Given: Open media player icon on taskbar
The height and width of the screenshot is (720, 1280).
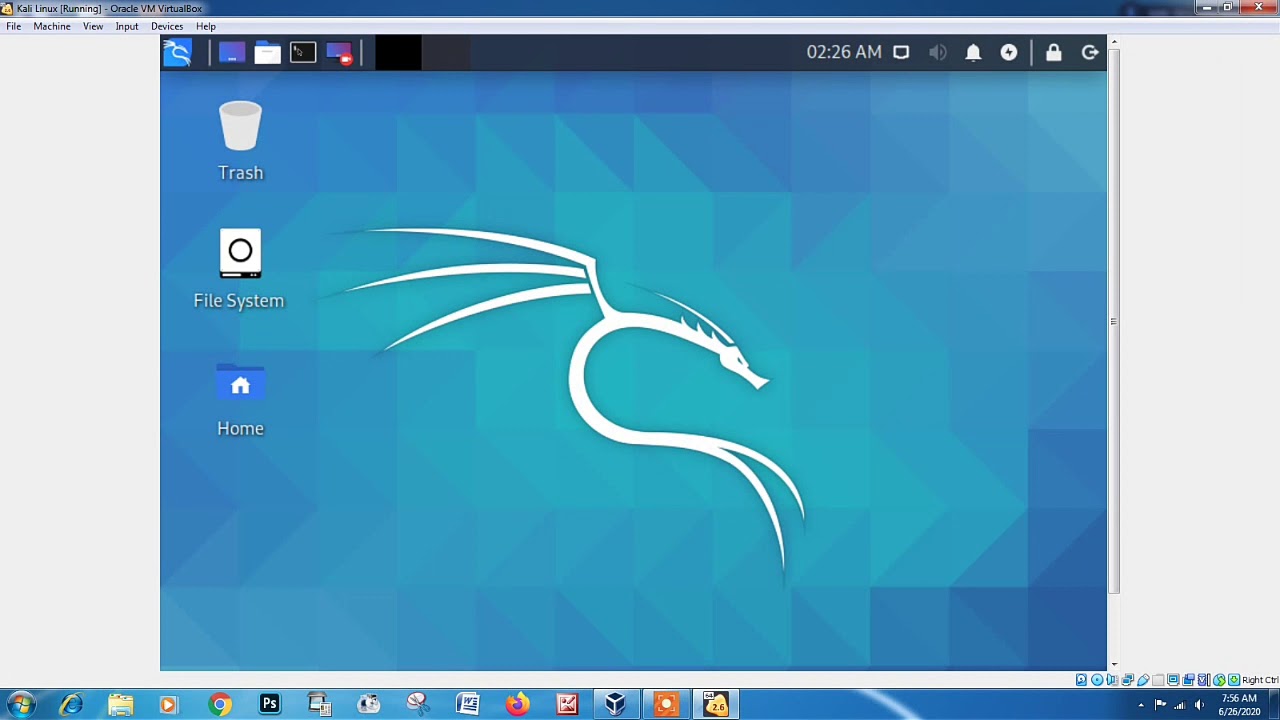Looking at the screenshot, I should click(x=168, y=705).
